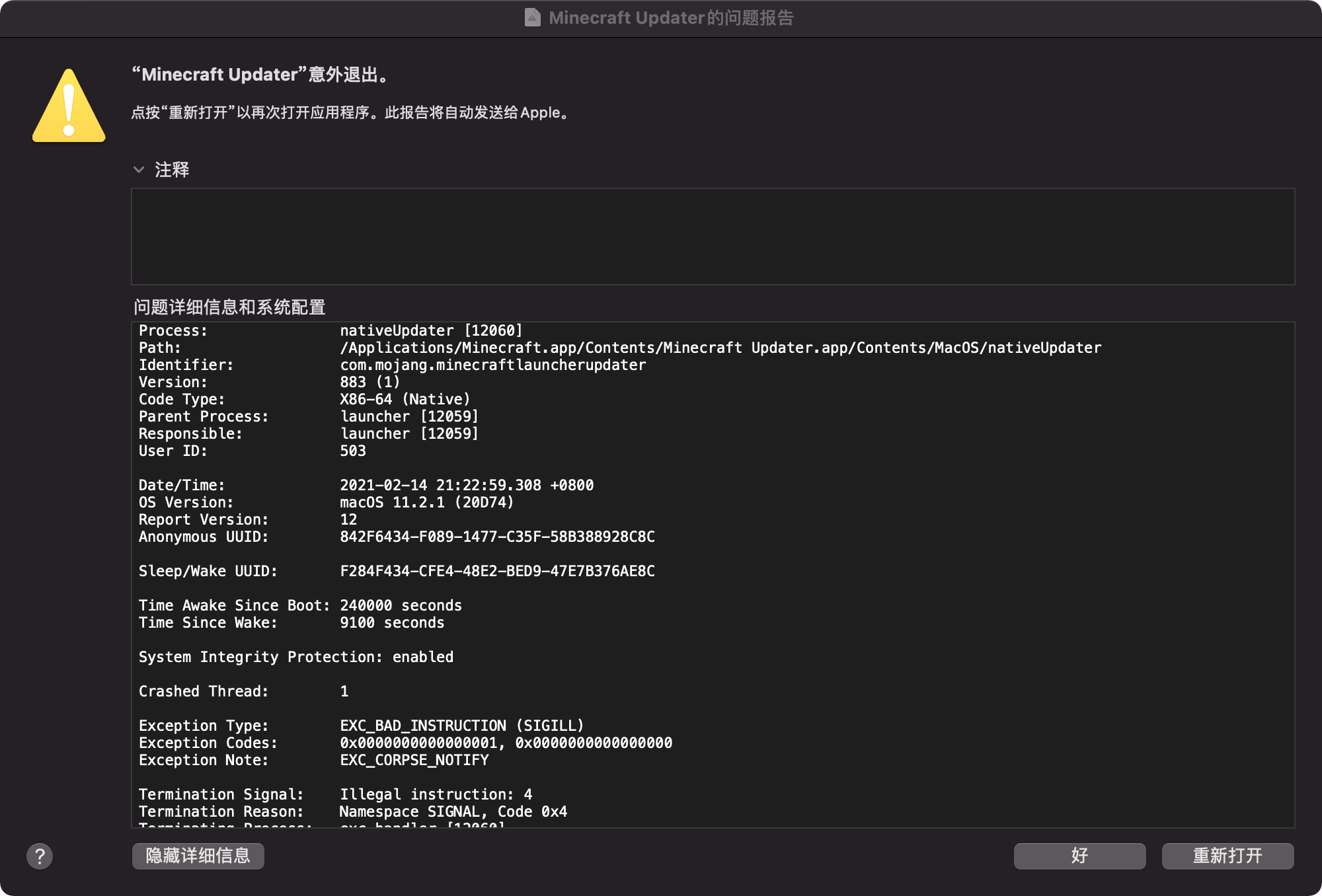
Task: Click the window title Minecraft Updater的问题报告
Action: tap(670, 18)
